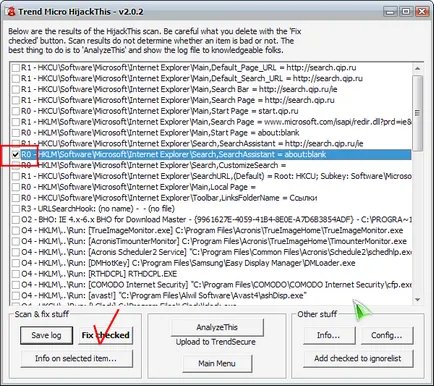The image size is (434, 386).
Task: Click the scan list scrollbar up arrow
Action: point(417,68)
